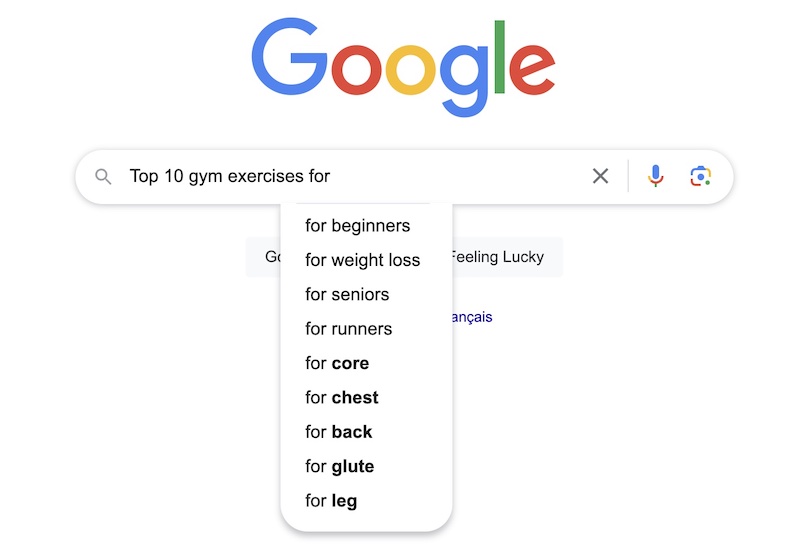Clear the search text with X icon
The width and height of the screenshot is (800, 549).
tap(601, 176)
